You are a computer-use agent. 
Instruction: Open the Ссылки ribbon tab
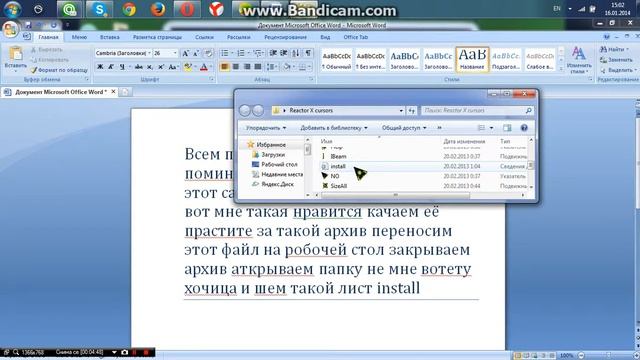tap(204, 37)
